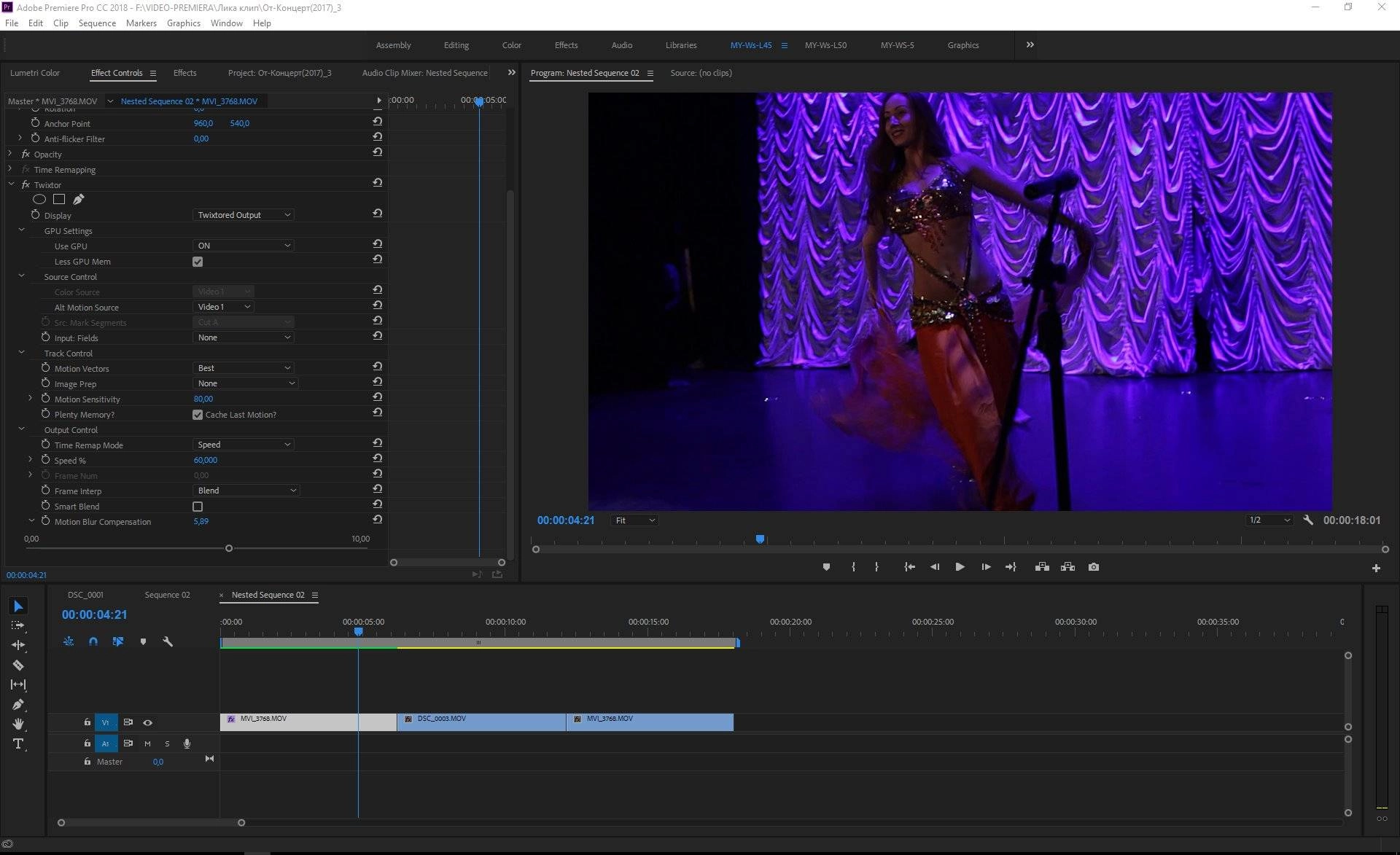Viewport: 1400px width, 855px height.
Task: Click Go to In point
Action: pyautogui.click(x=909, y=567)
